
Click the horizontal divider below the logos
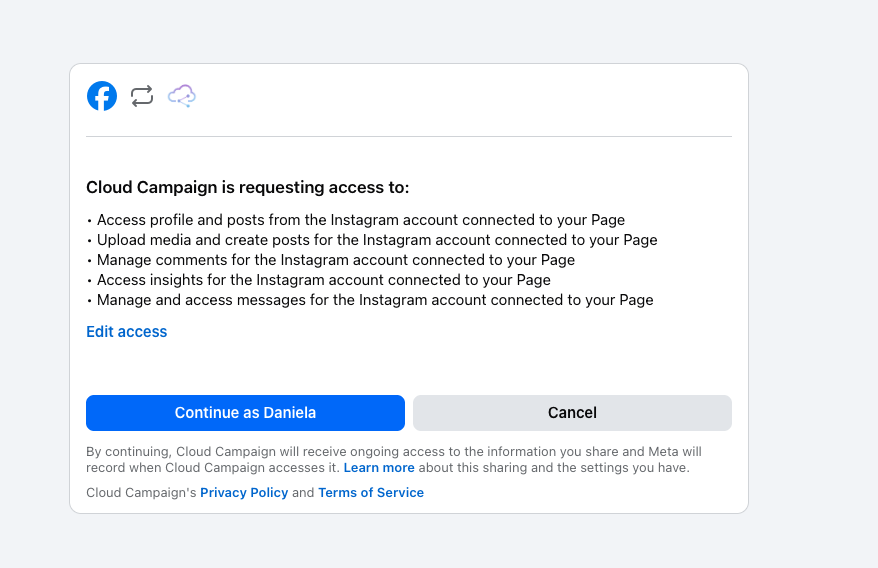pyautogui.click(x=408, y=136)
